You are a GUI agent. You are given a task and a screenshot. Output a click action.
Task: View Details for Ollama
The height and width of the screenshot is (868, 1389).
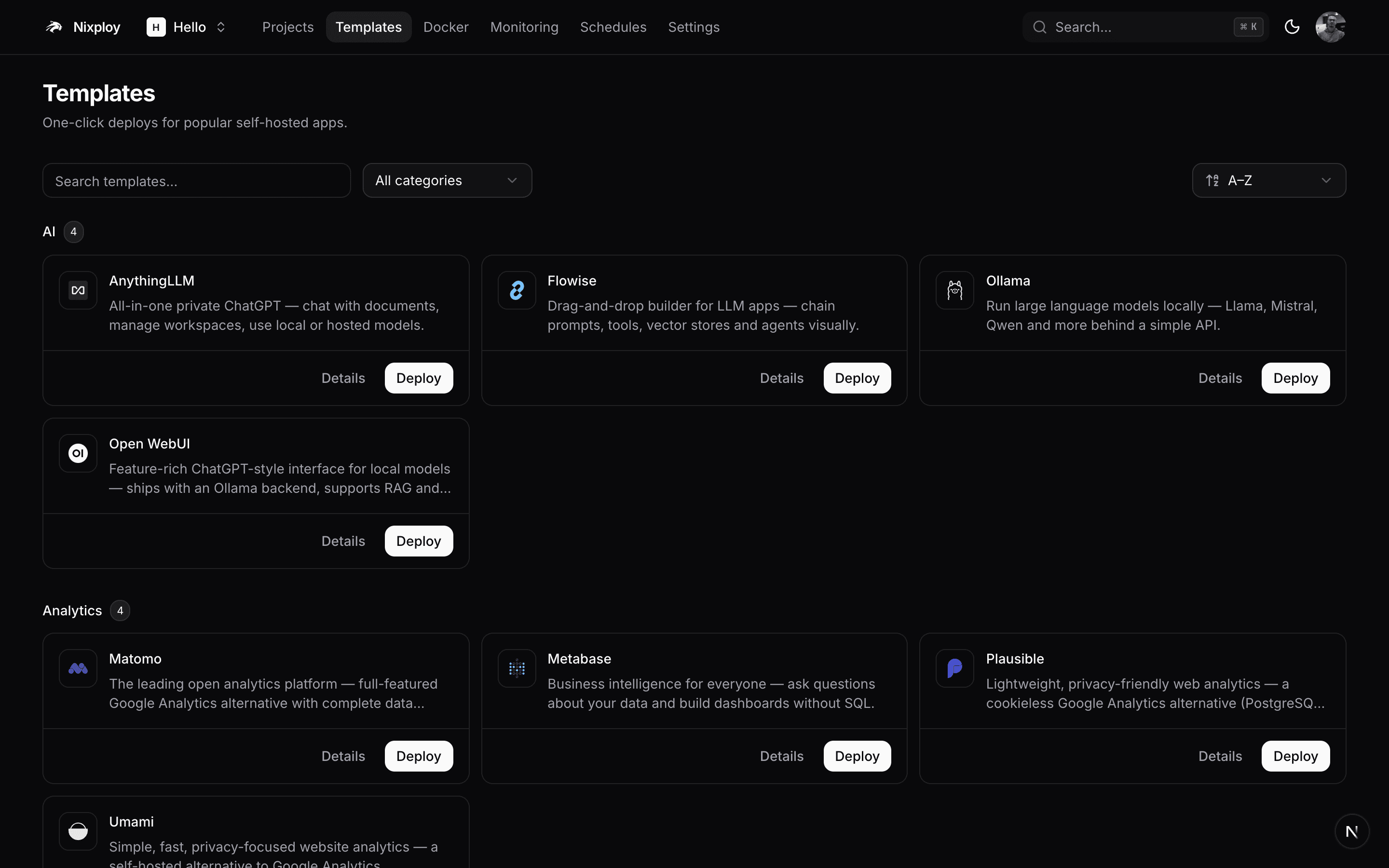(x=1220, y=379)
